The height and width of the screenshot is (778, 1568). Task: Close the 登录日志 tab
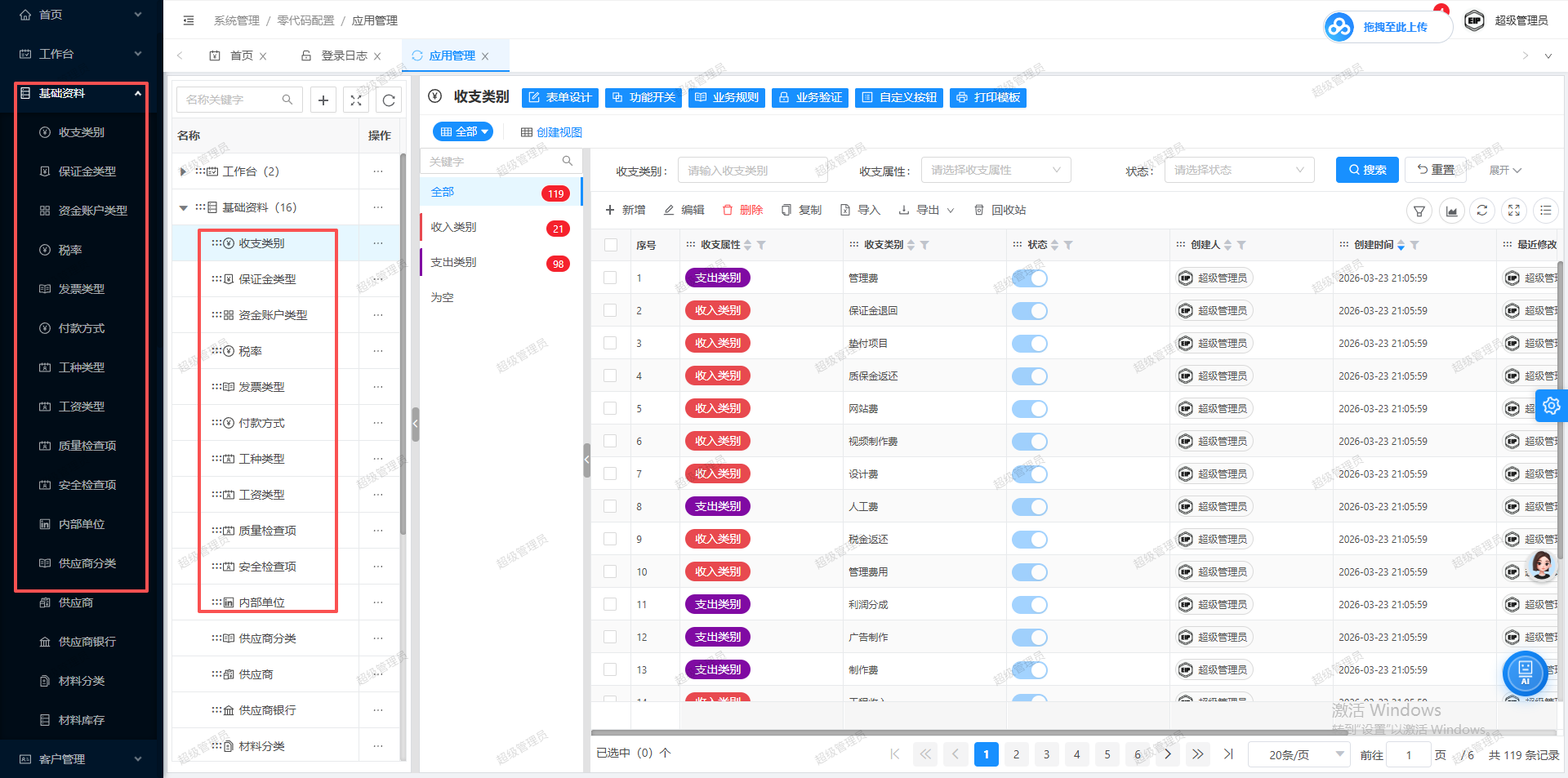pos(377,56)
